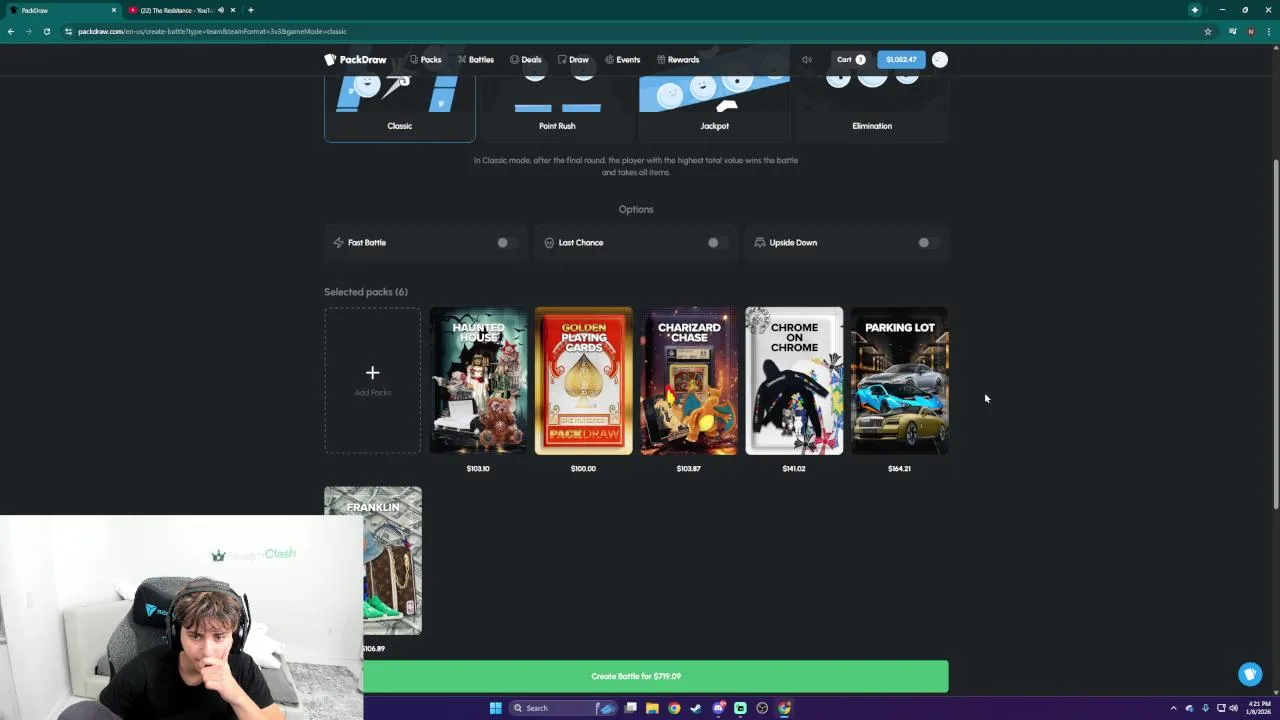1280x720 pixels.
Task: Open the support chat bubble
Action: tap(1250, 674)
